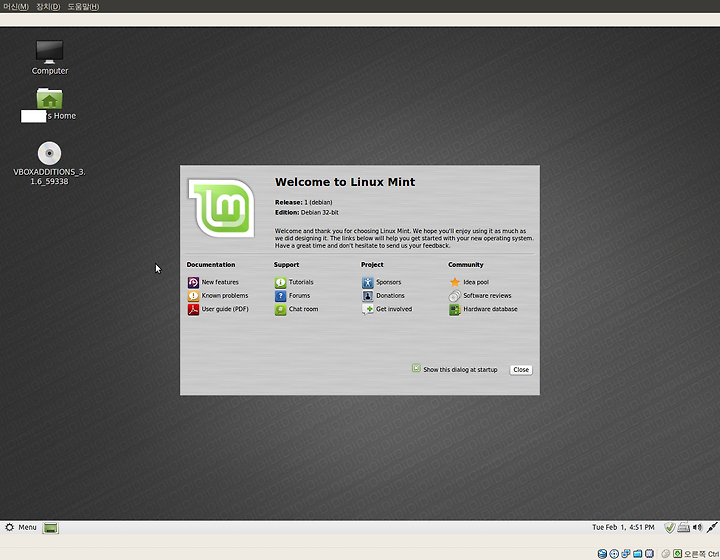Click the VirtualBox optical disc status icon
The image size is (720, 560).
click(x=614, y=554)
